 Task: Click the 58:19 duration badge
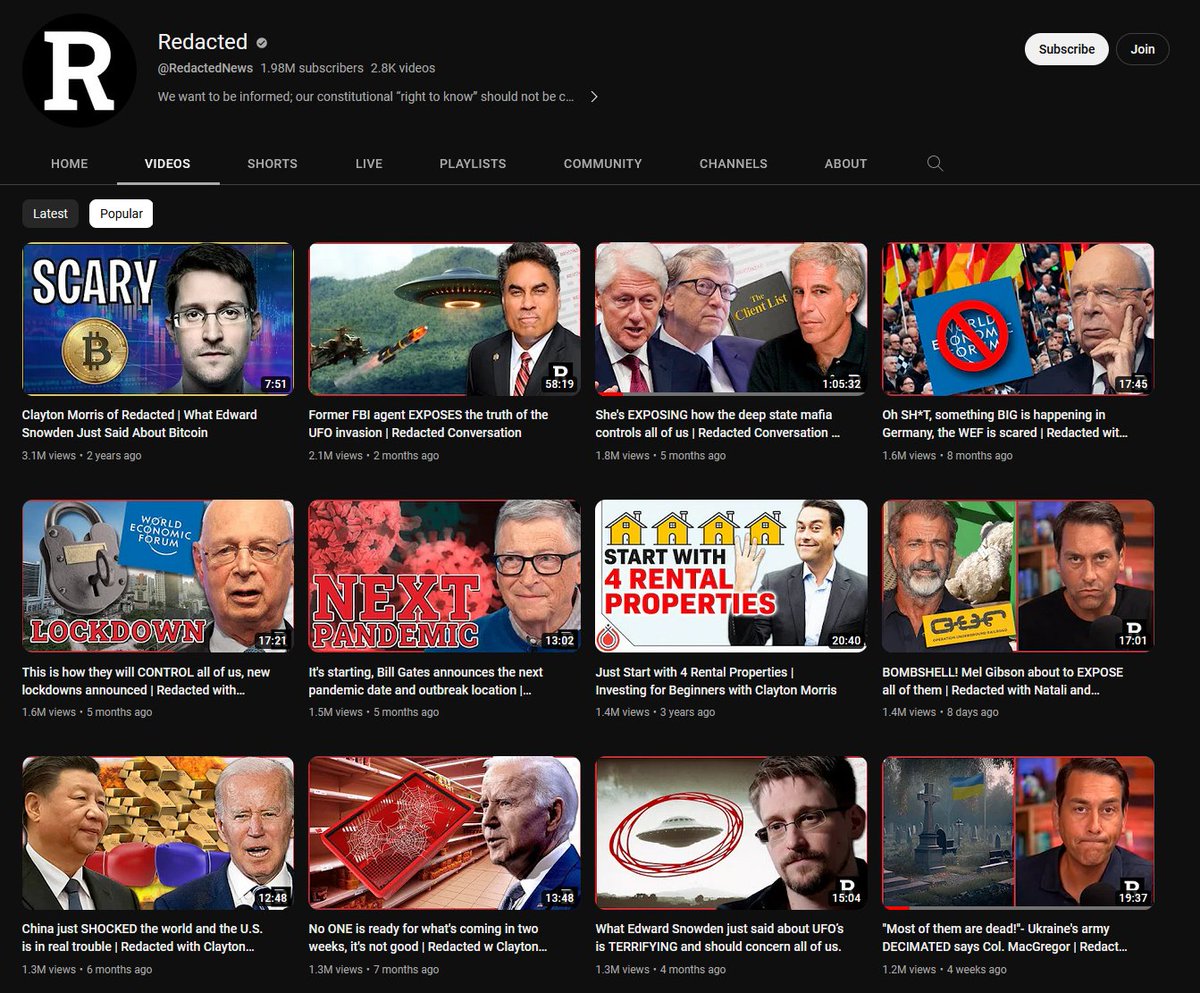[x=557, y=384]
